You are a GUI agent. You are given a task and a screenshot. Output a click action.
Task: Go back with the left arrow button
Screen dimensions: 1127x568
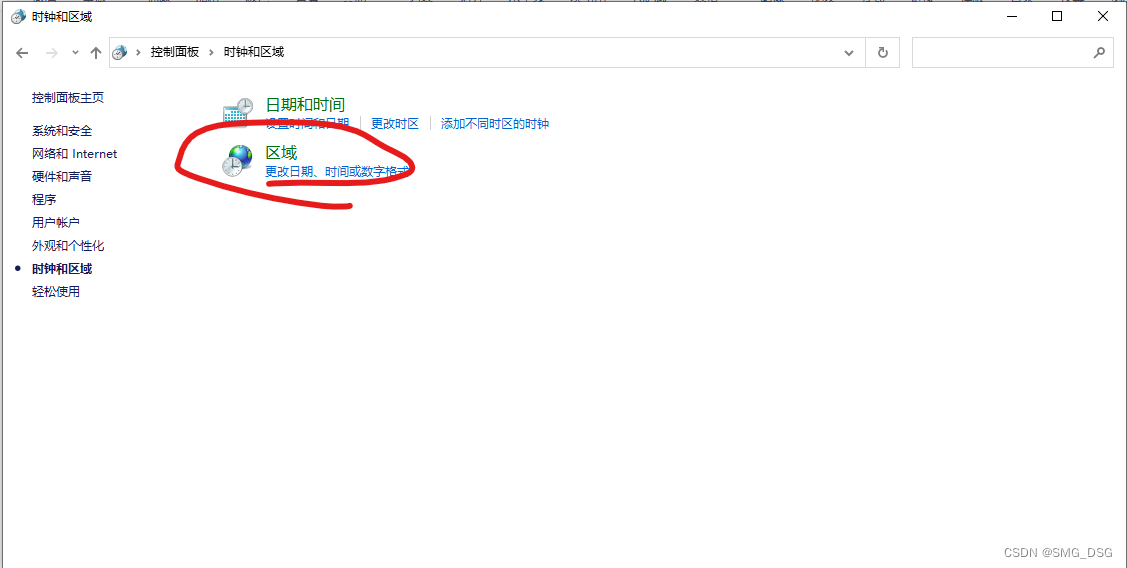click(22, 52)
